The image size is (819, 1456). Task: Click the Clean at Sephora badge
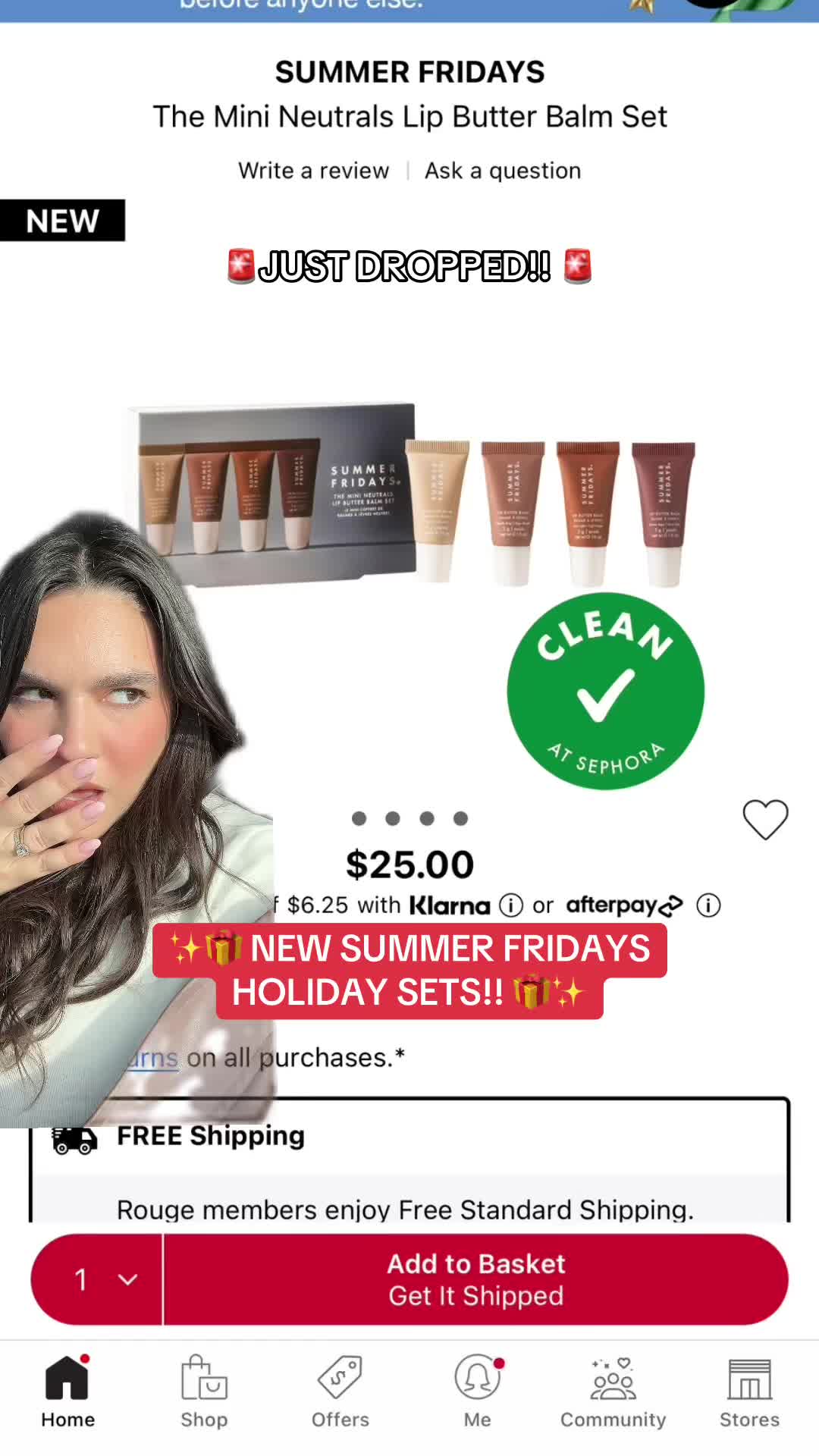tap(606, 691)
